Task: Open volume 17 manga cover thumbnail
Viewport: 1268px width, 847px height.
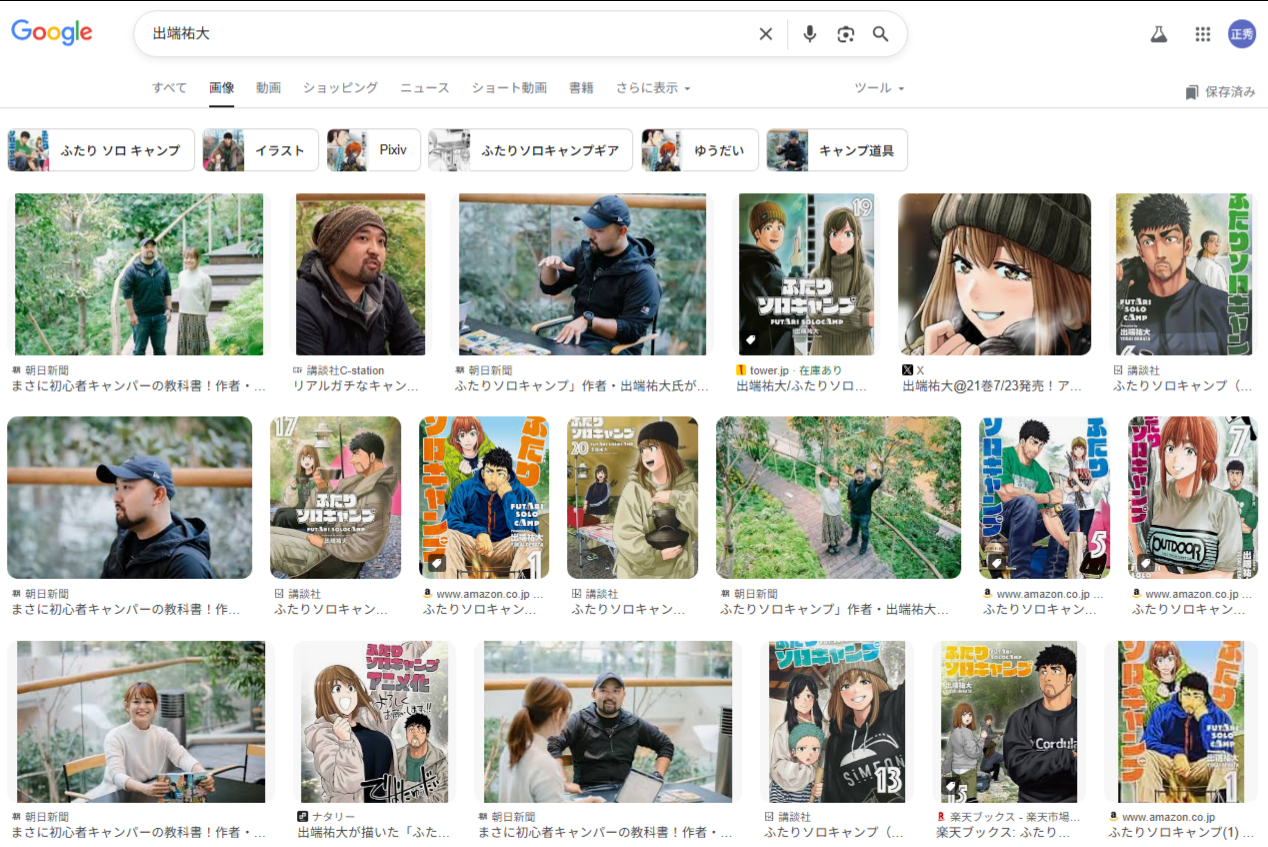Action: tap(335, 498)
